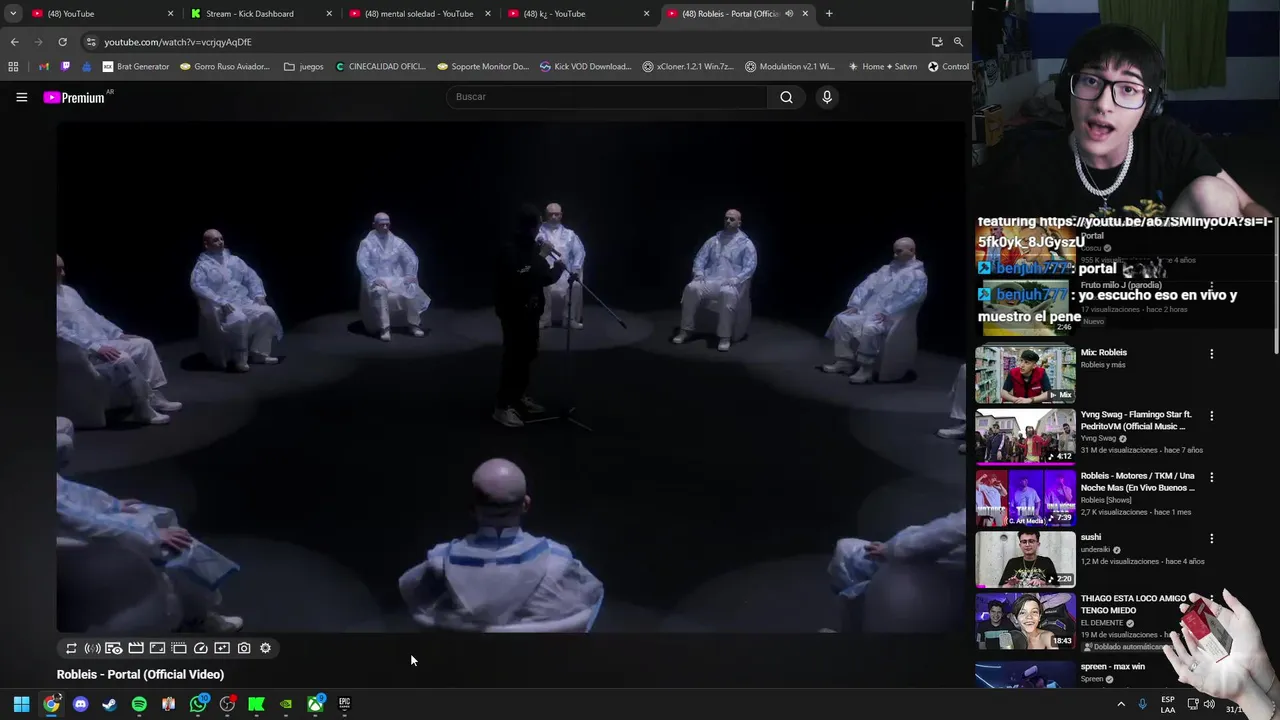The image size is (1280, 720).
Task: Open the Gorro Ruso Aviador bookmark
Action: 225,67
